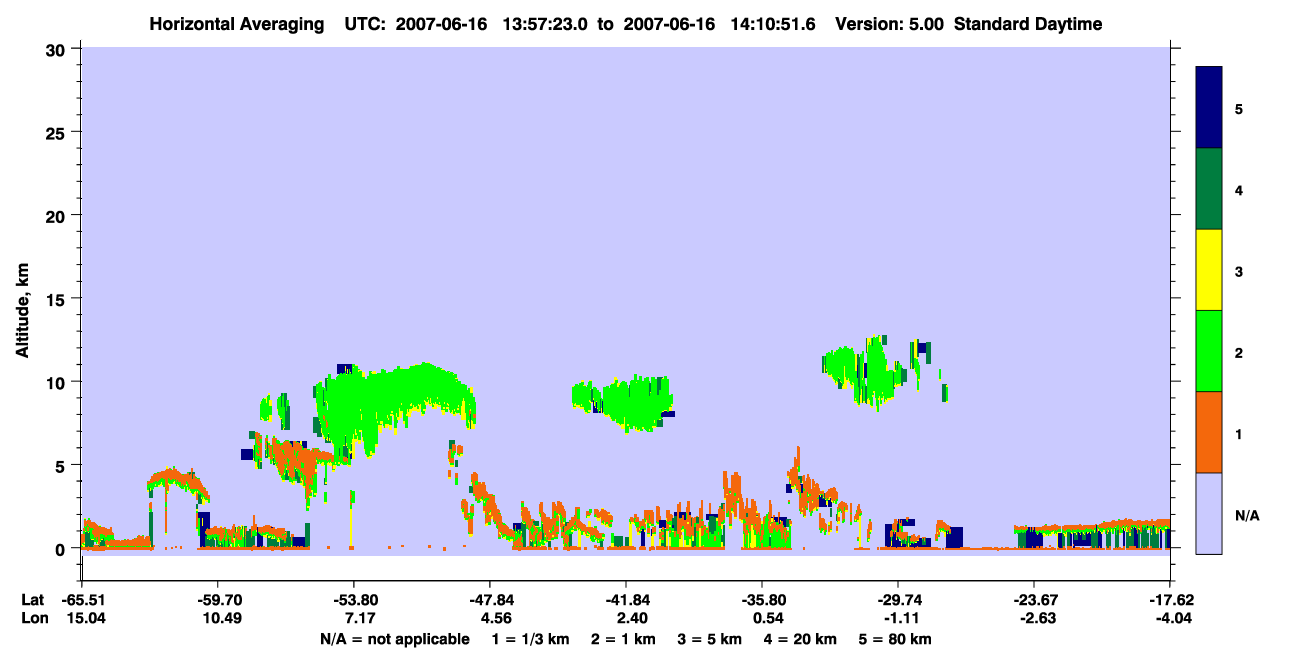The width and height of the screenshot is (1300, 667).
Task: Click the 'Lon' row label
Action: tap(33, 618)
